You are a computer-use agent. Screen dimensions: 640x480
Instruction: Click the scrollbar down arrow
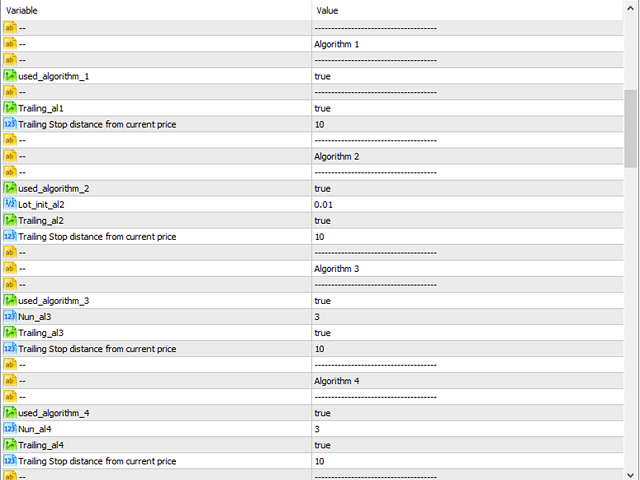click(x=631, y=474)
